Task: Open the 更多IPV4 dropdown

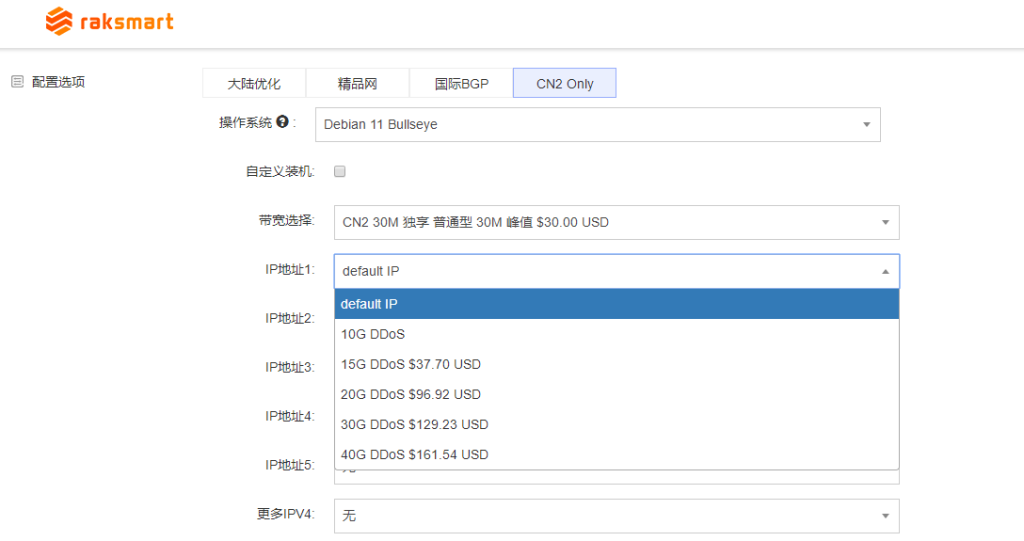Action: coord(616,516)
